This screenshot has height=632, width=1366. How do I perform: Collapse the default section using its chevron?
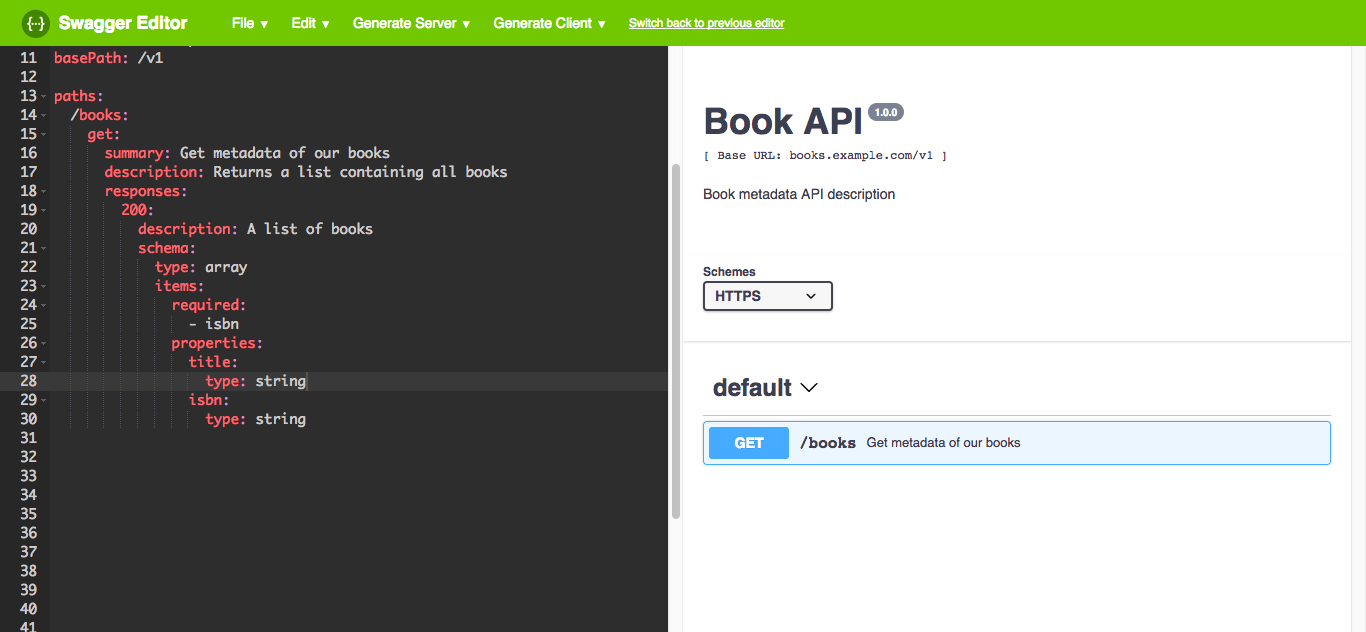pos(808,388)
